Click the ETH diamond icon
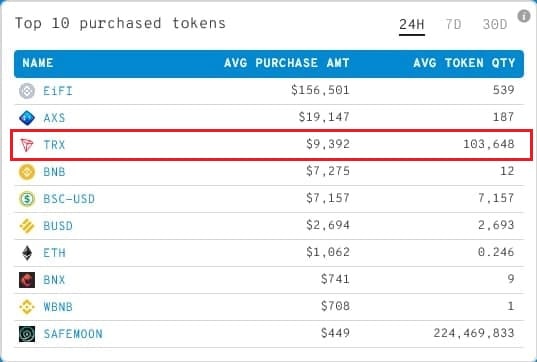The height and width of the screenshot is (362, 537). pos(27,253)
